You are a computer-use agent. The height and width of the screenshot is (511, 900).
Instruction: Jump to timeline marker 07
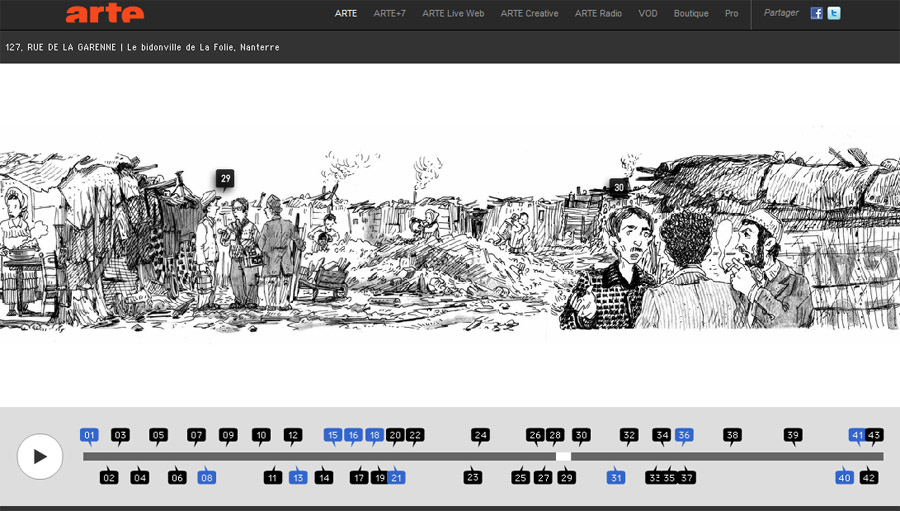coord(196,435)
